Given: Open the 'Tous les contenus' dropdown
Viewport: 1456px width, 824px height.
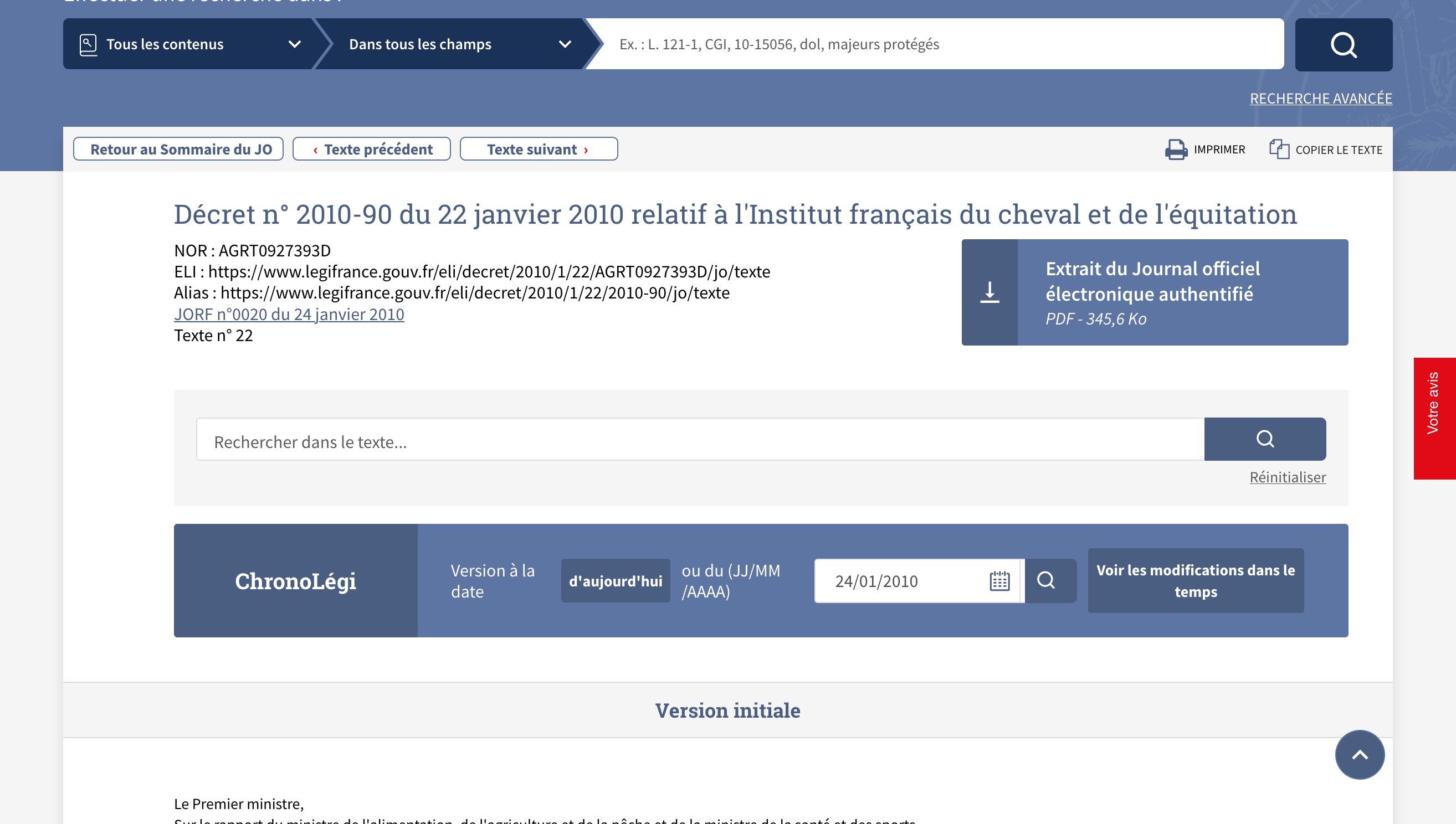Looking at the screenshot, I should (188, 44).
